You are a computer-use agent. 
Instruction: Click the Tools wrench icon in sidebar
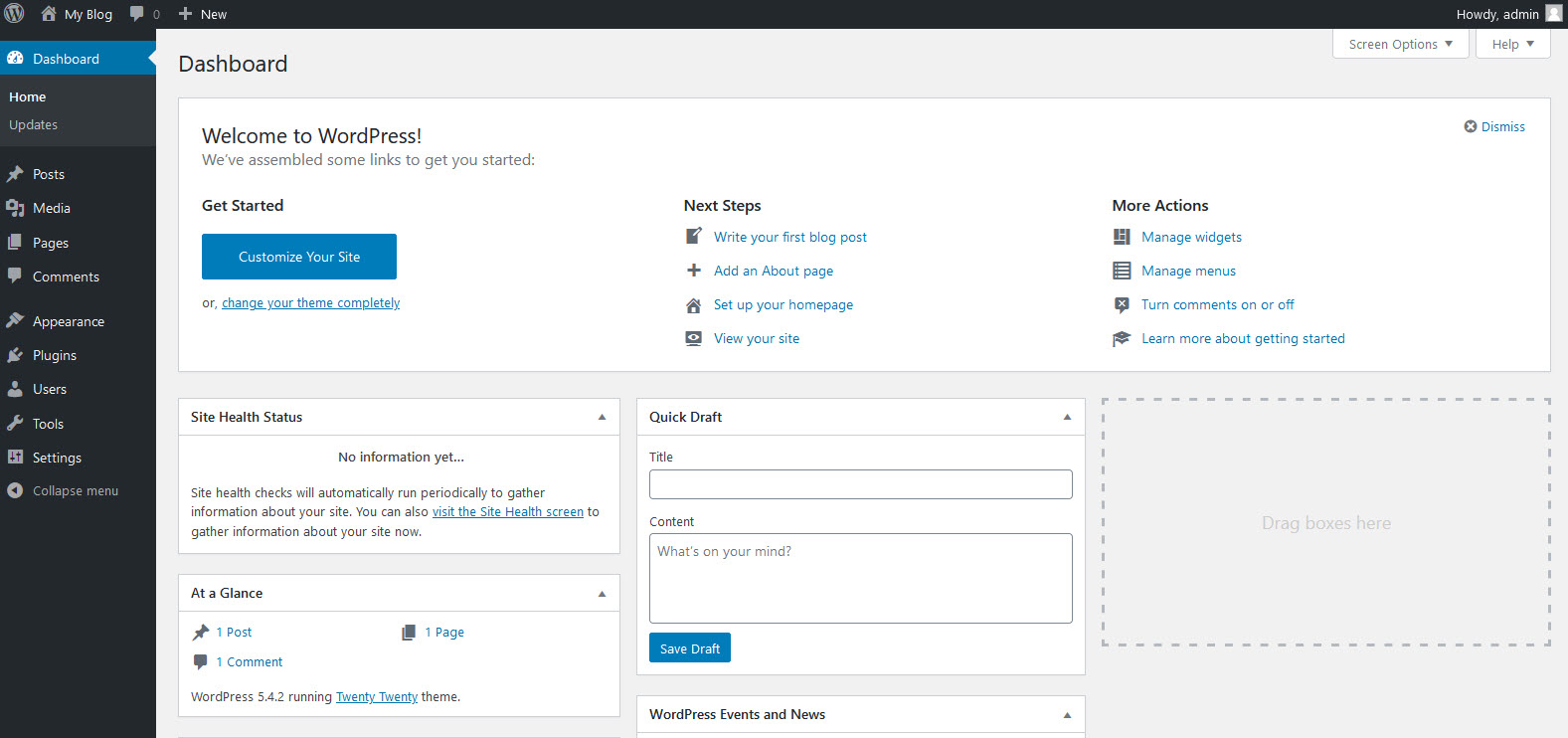15,423
